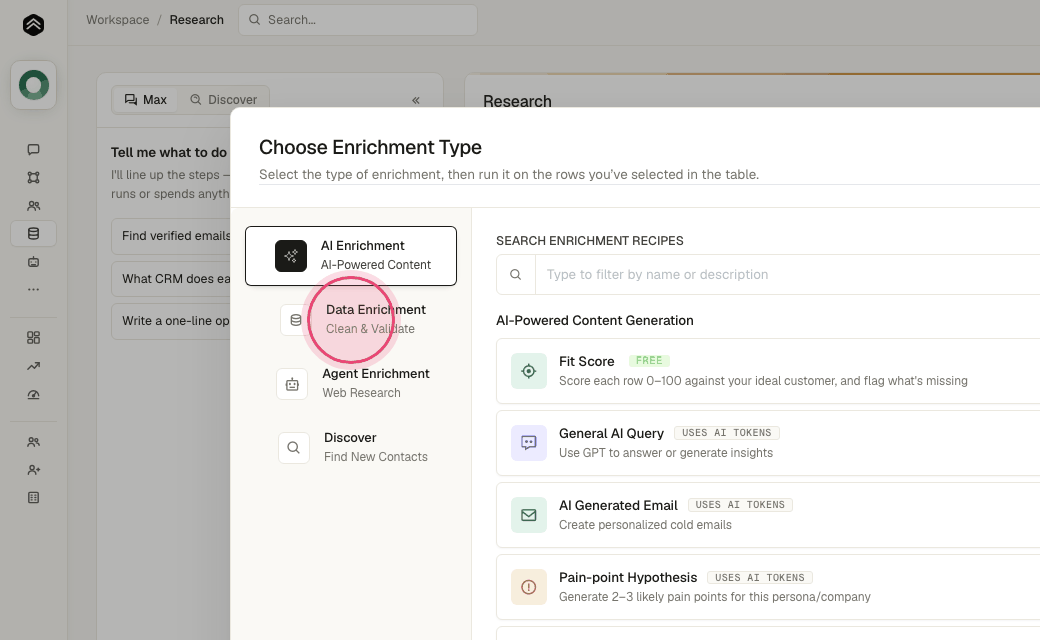The image size is (1040, 640).
Task: Click the app logo at top left
Action: (33, 25)
